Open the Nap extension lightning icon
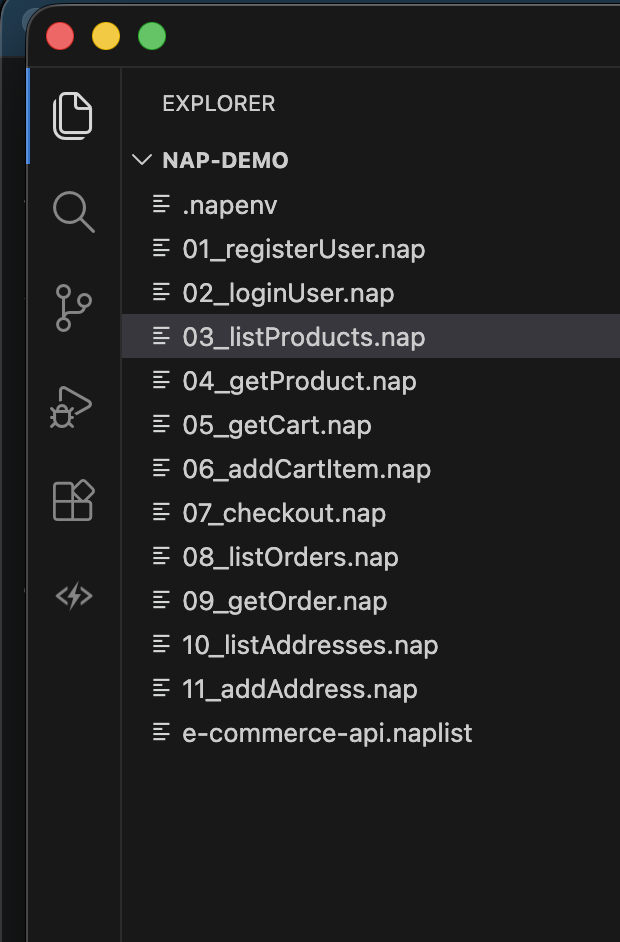The width and height of the screenshot is (620, 942). pos(73,596)
